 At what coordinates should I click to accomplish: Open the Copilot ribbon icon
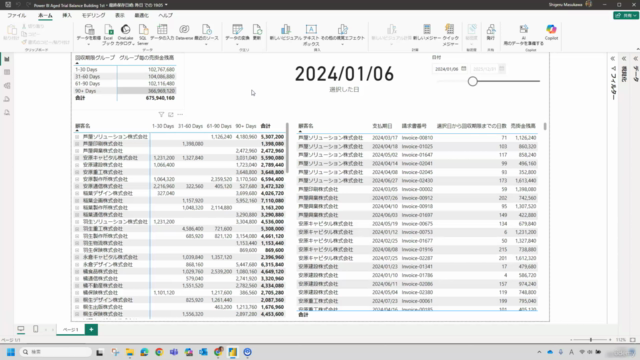click(x=551, y=29)
